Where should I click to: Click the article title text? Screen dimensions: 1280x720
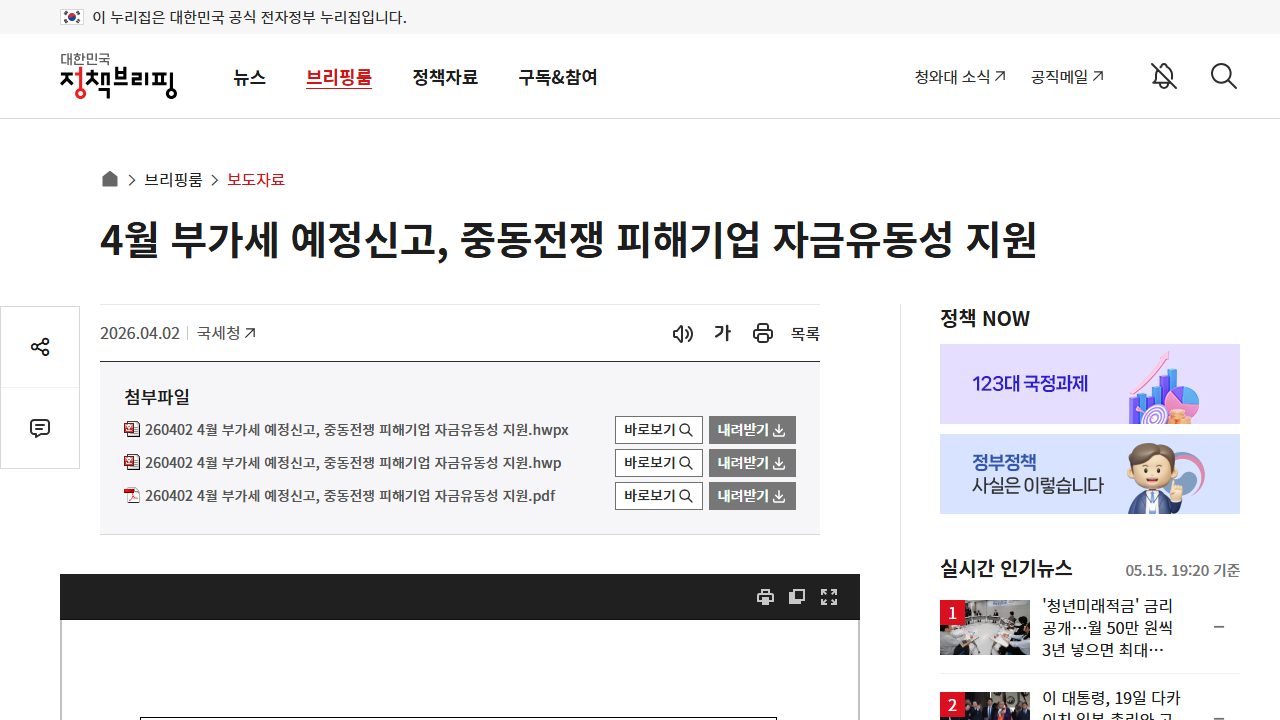569,240
